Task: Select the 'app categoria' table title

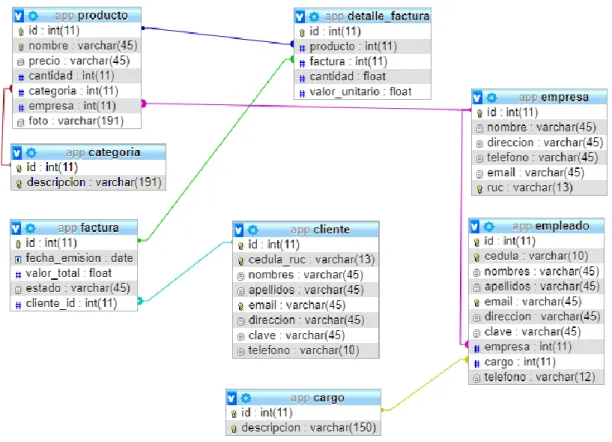Action: [103, 152]
